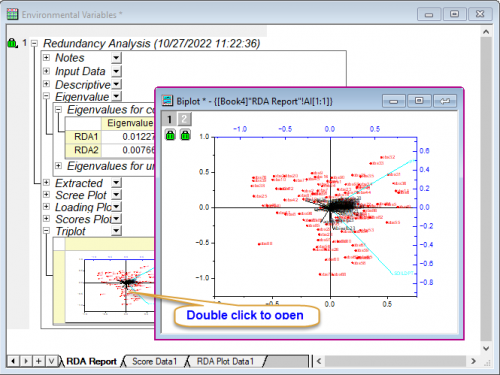This screenshot has height=375, width=500.
Task: Open the Scree Plot dropdown arrow menu
Action: coord(116,195)
